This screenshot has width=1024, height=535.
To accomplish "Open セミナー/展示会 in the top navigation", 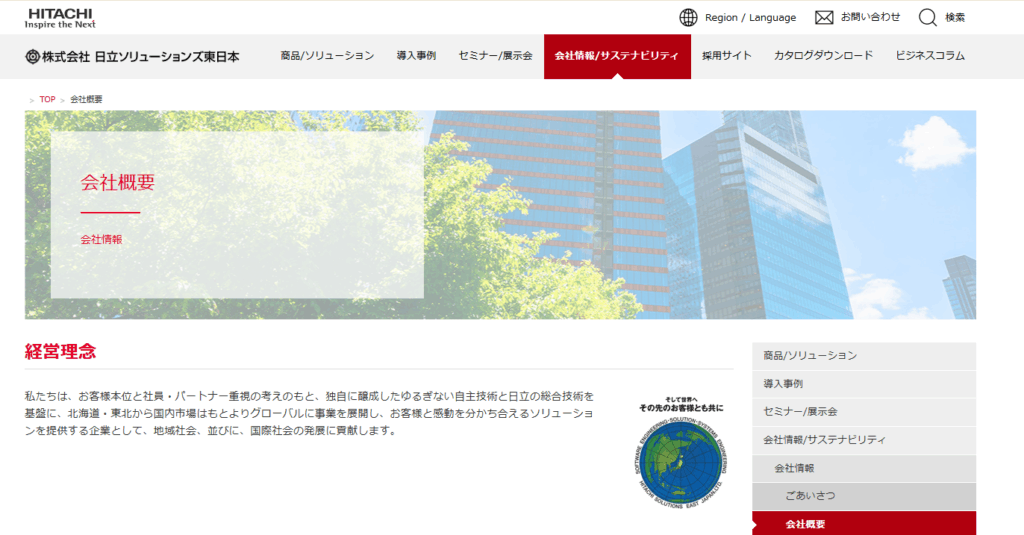I will click(x=495, y=56).
